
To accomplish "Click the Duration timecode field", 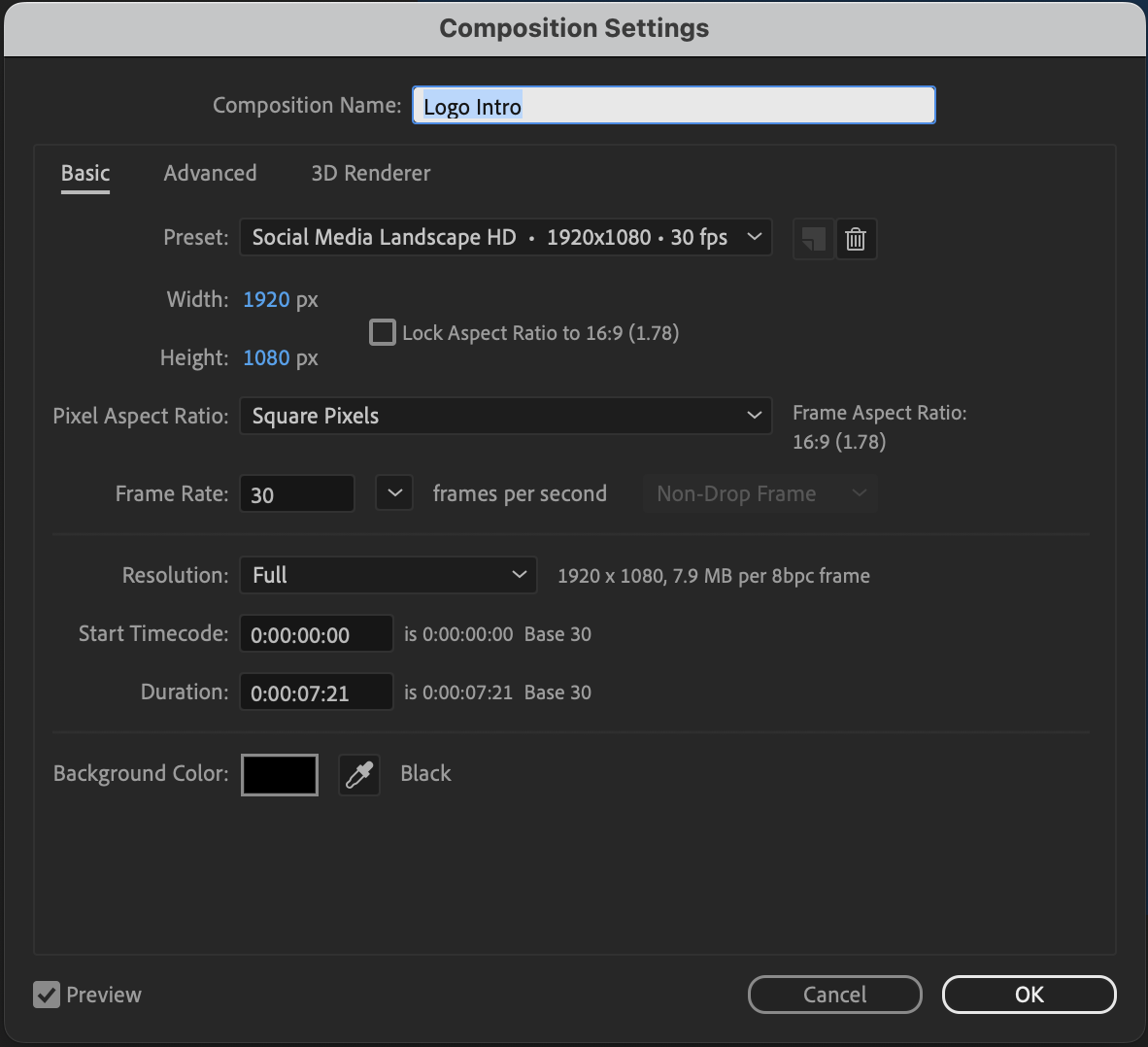I will (316, 692).
